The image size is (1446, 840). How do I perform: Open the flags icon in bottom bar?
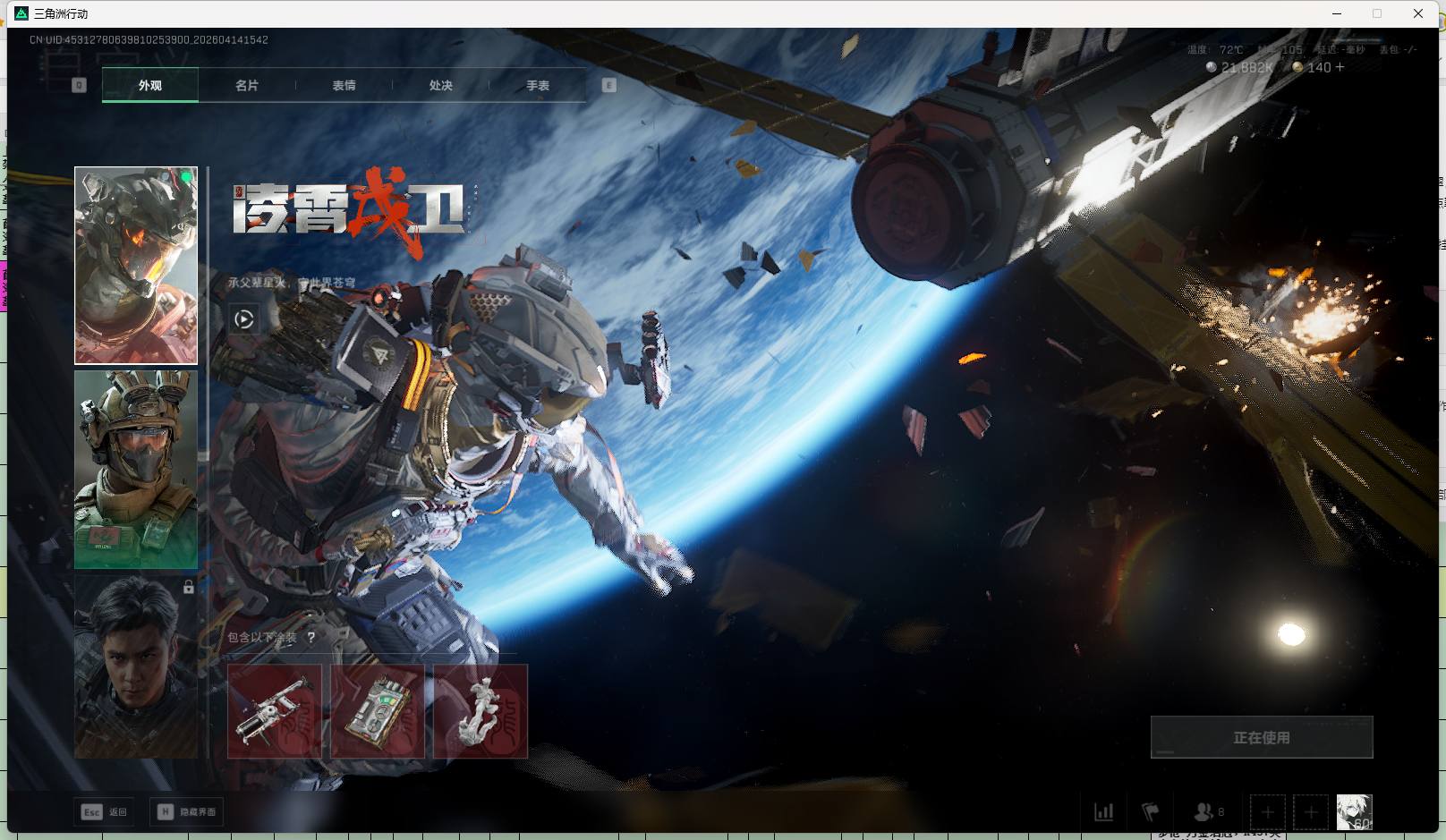1151,812
